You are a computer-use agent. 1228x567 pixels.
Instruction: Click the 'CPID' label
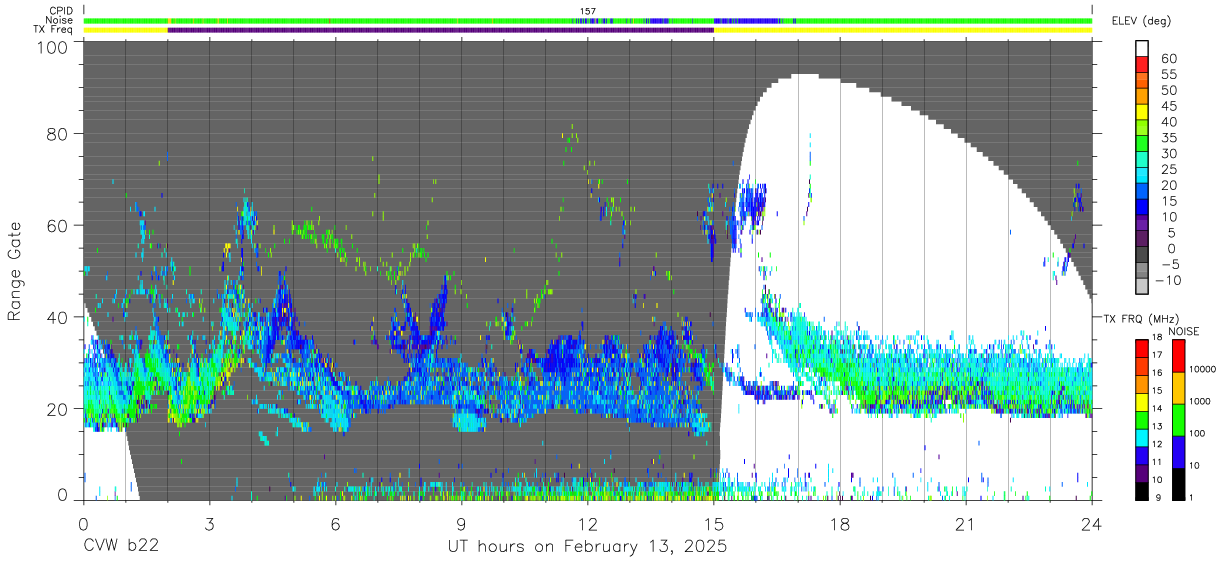click(x=62, y=11)
